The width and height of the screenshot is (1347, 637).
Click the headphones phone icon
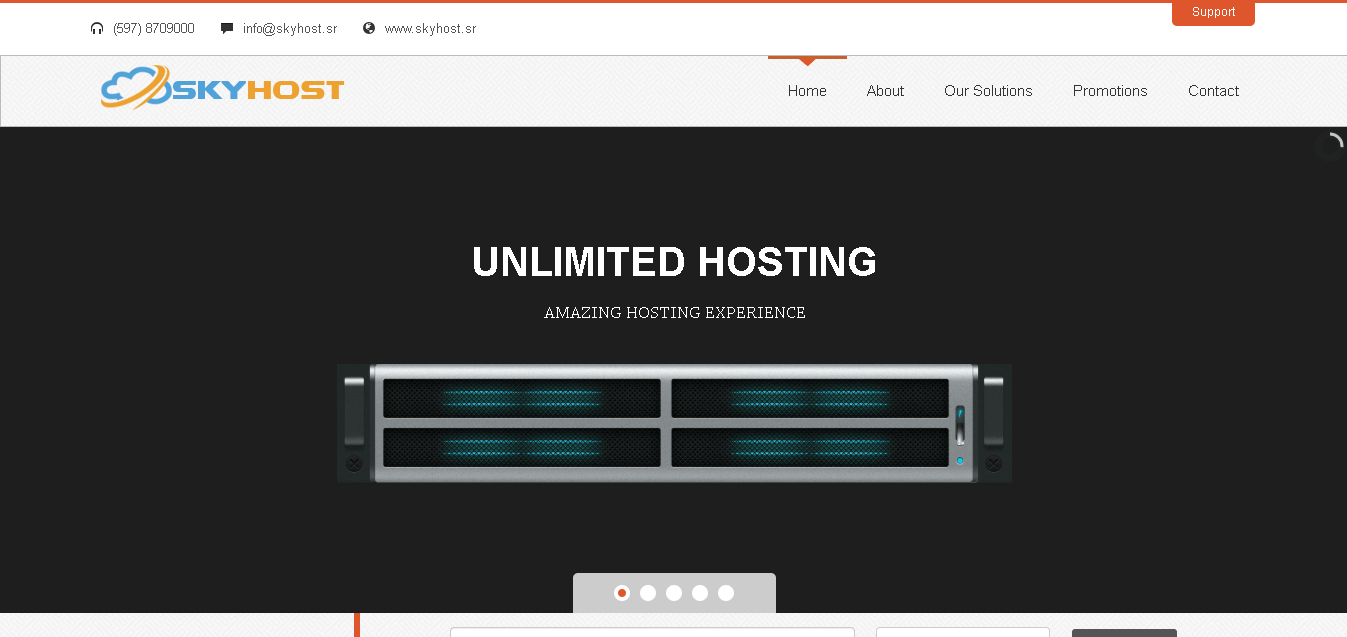pos(97,29)
